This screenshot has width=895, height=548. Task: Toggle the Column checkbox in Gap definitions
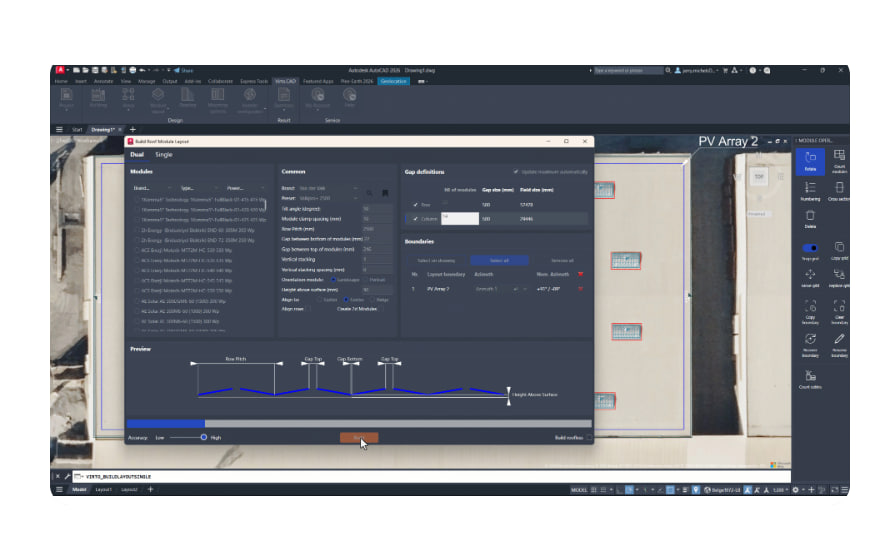[x=416, y=219]
